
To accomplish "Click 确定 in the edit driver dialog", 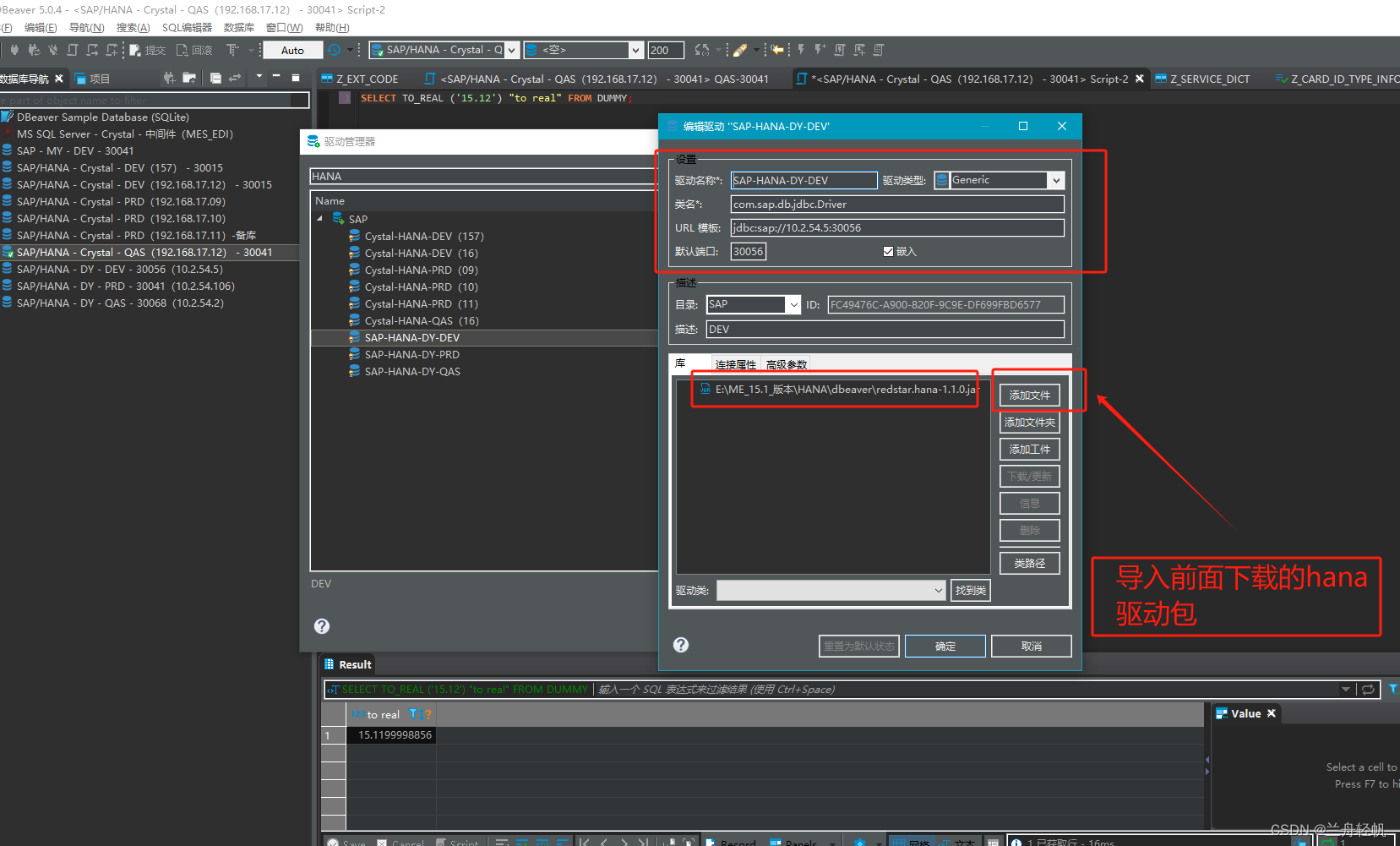I will click(945, 646).
